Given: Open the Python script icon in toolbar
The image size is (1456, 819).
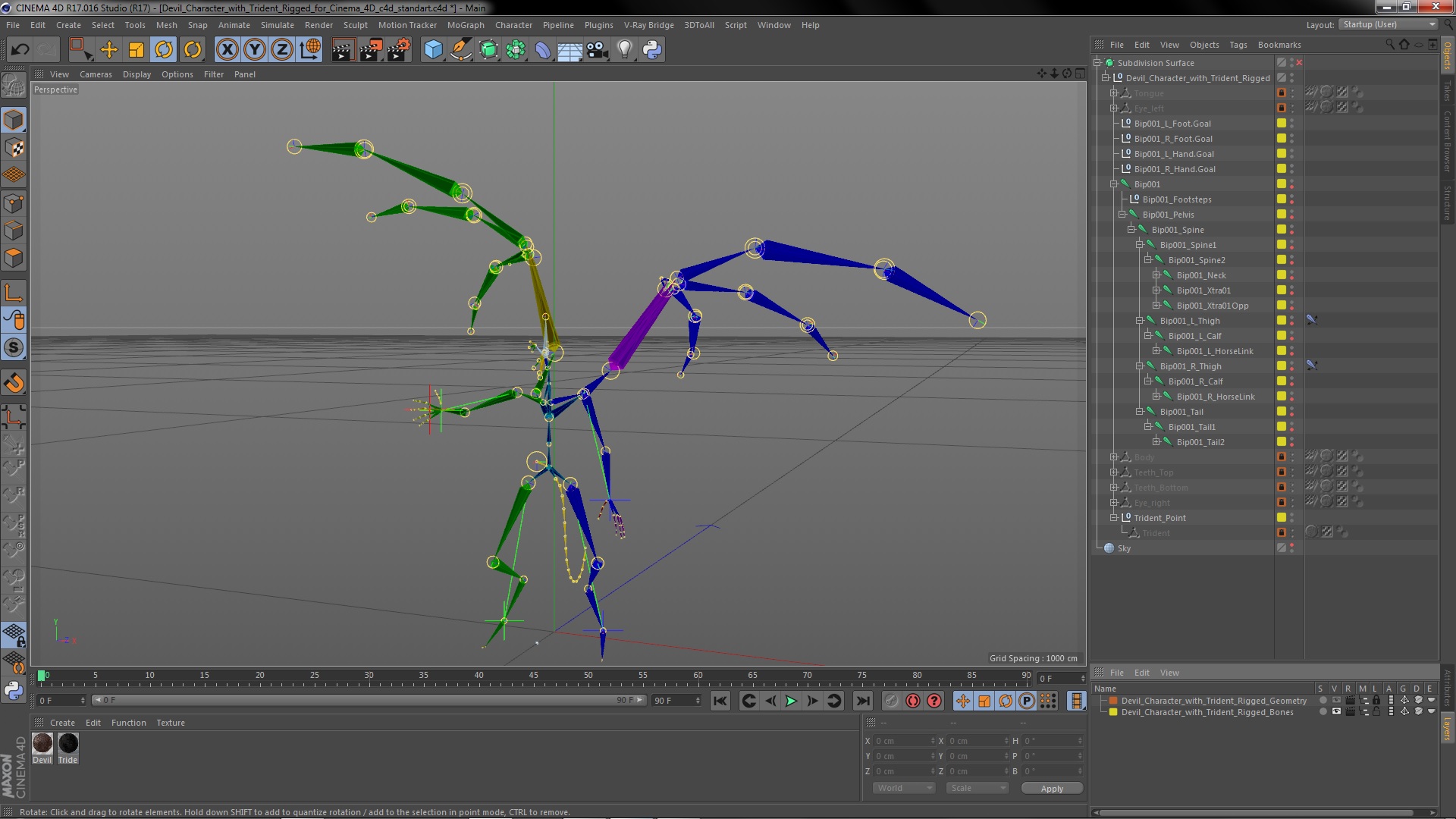Looking at the screenshot, I should tap(652, 50).
